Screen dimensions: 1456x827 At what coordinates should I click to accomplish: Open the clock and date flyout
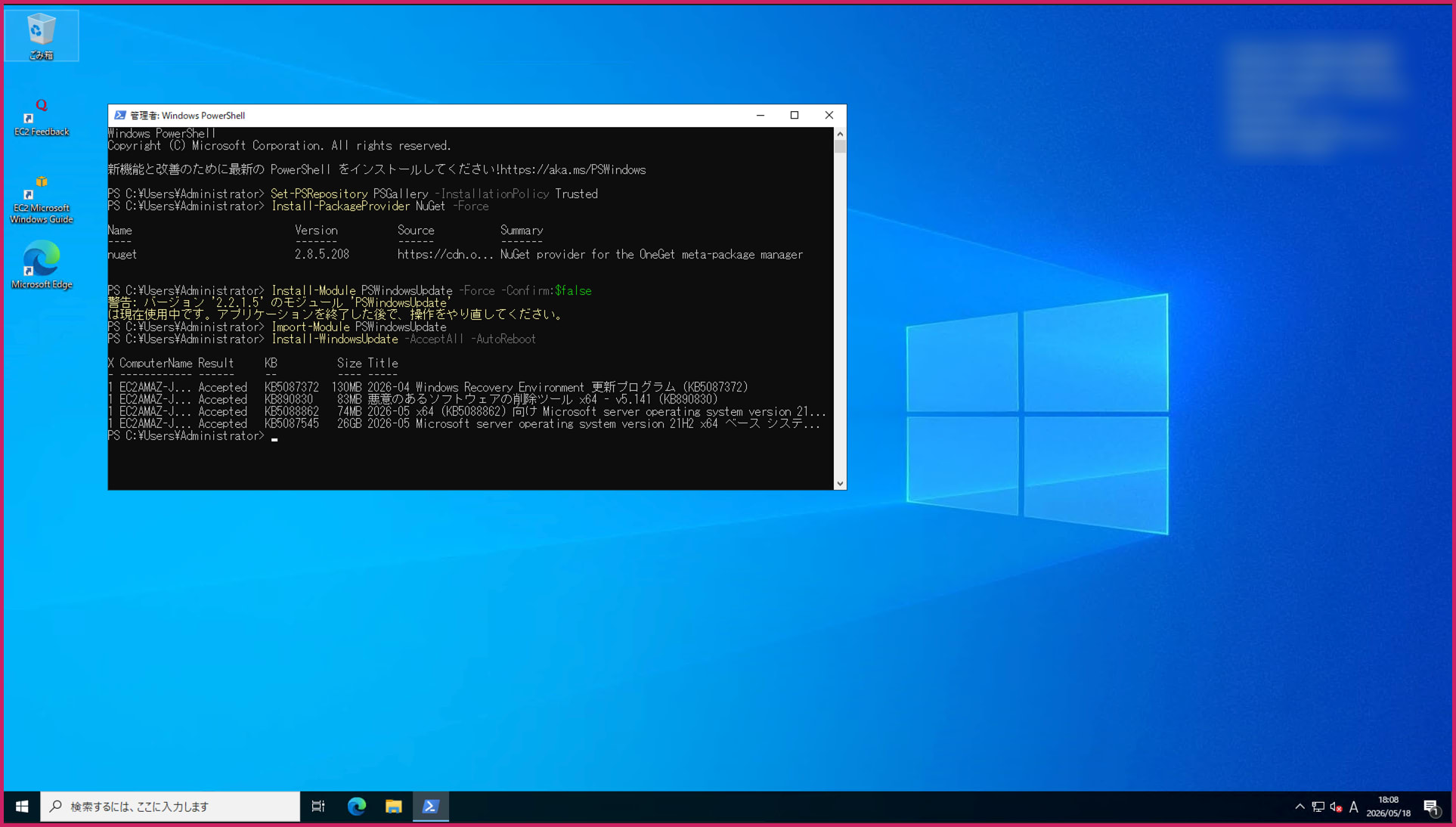(1388, 807)
